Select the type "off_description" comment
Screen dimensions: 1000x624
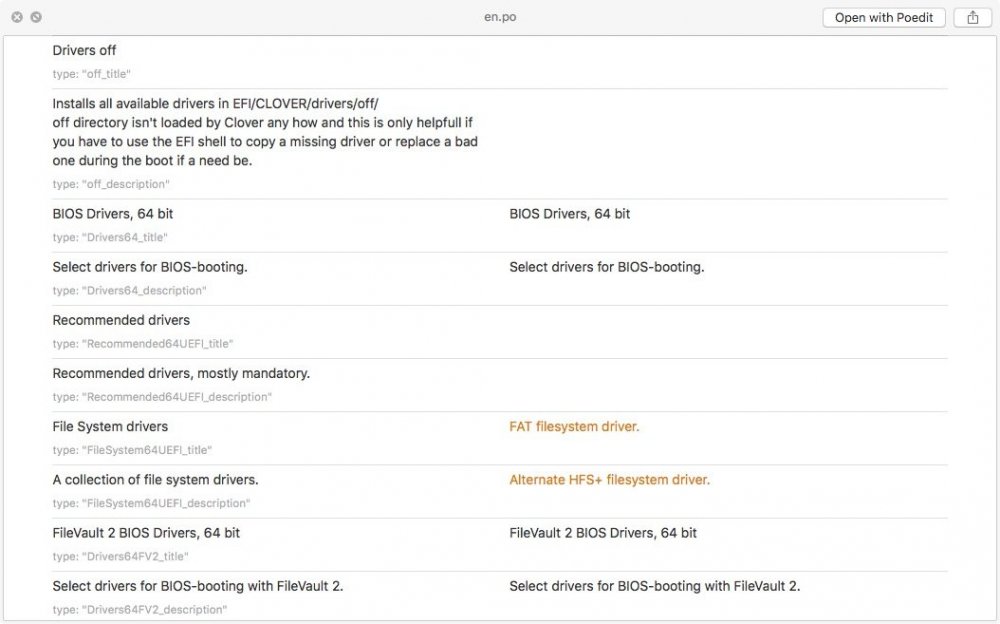tap(111, 184)
